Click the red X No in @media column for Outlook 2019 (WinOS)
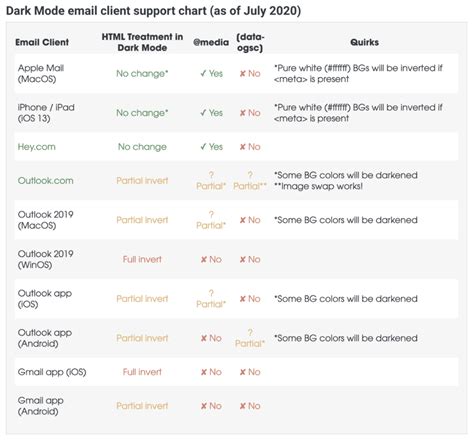 pyautogui.click(x=211, y=259)
